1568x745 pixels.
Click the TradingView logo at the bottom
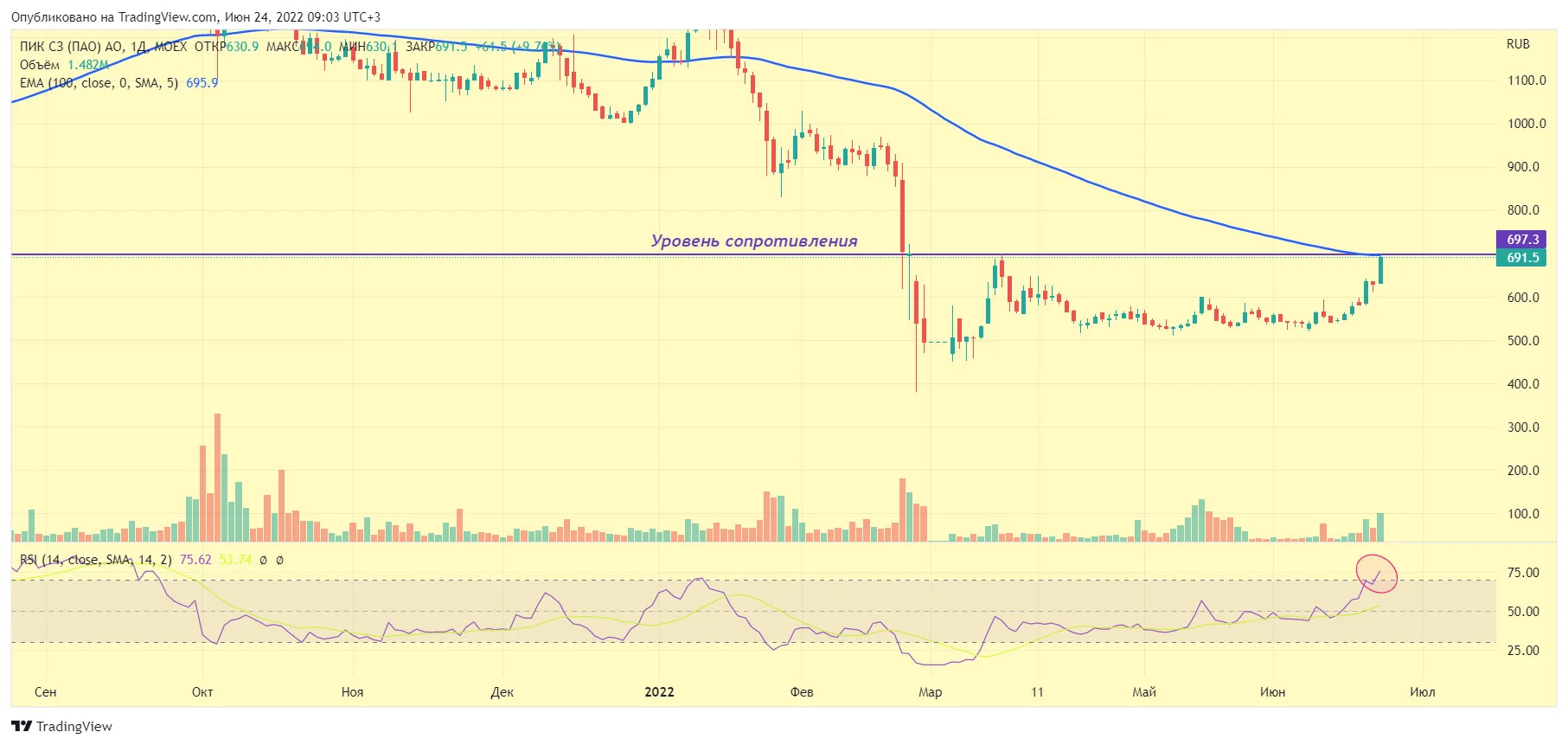point(61,726)
